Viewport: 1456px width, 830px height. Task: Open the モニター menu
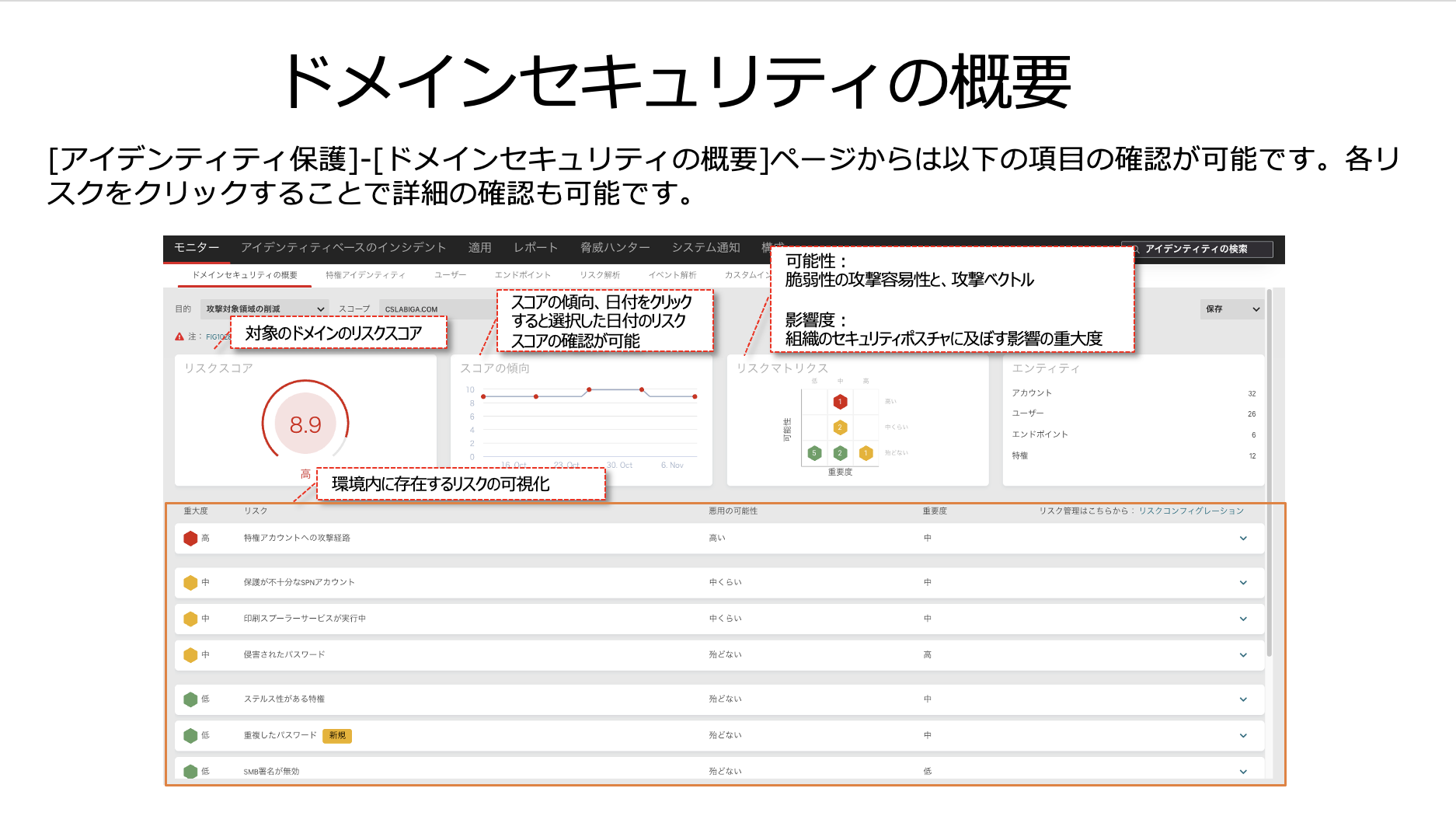tap(197, 247)
